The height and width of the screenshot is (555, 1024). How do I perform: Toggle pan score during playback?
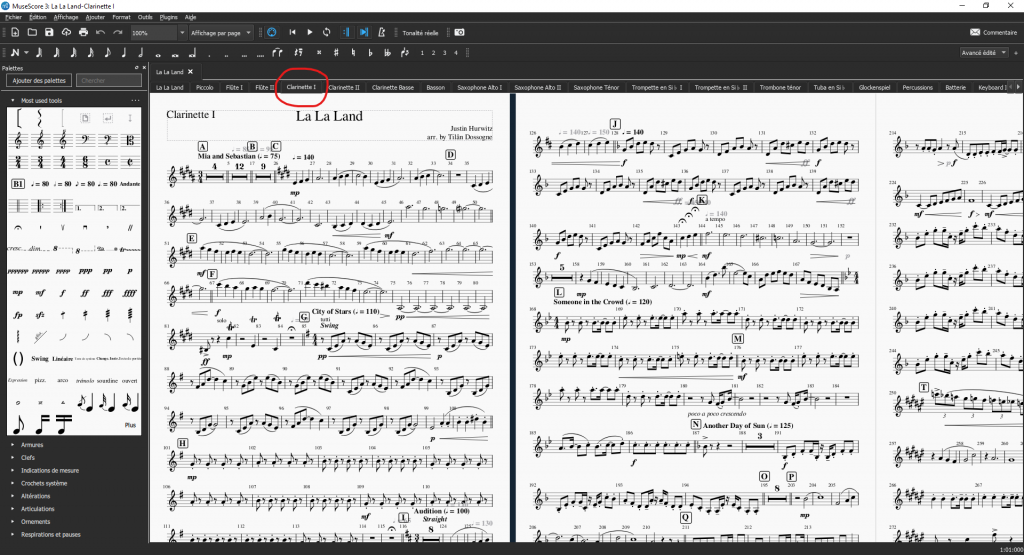pyautogui.click(x=364, y=32)
